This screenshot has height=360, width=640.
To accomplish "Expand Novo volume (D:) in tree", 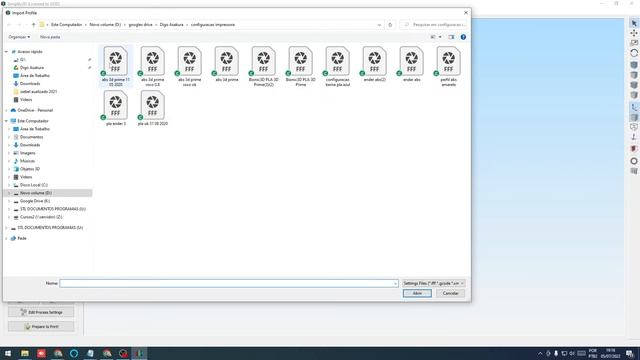I will (x=9, y=193).
